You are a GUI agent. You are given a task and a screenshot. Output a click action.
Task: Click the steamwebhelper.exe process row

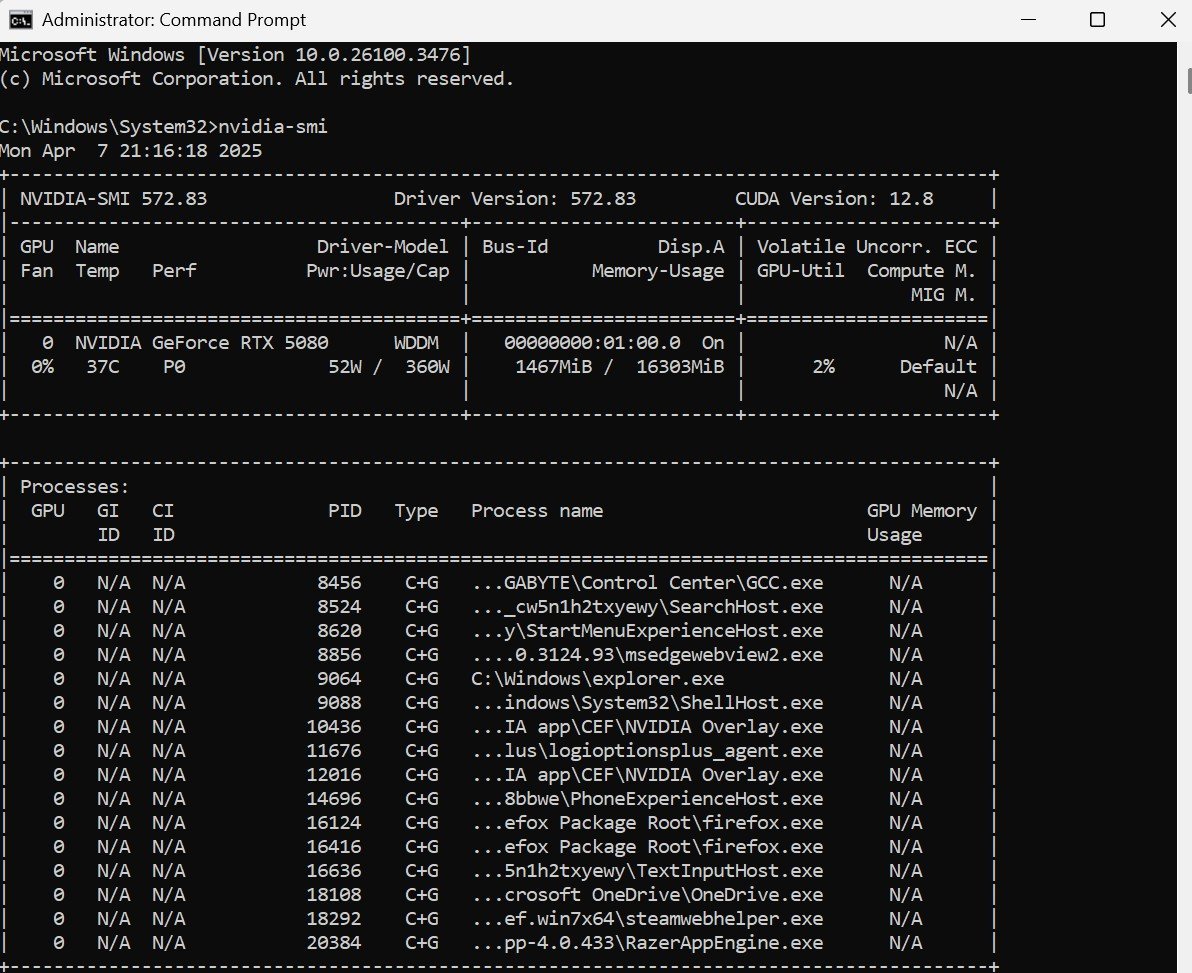[647, 919]
